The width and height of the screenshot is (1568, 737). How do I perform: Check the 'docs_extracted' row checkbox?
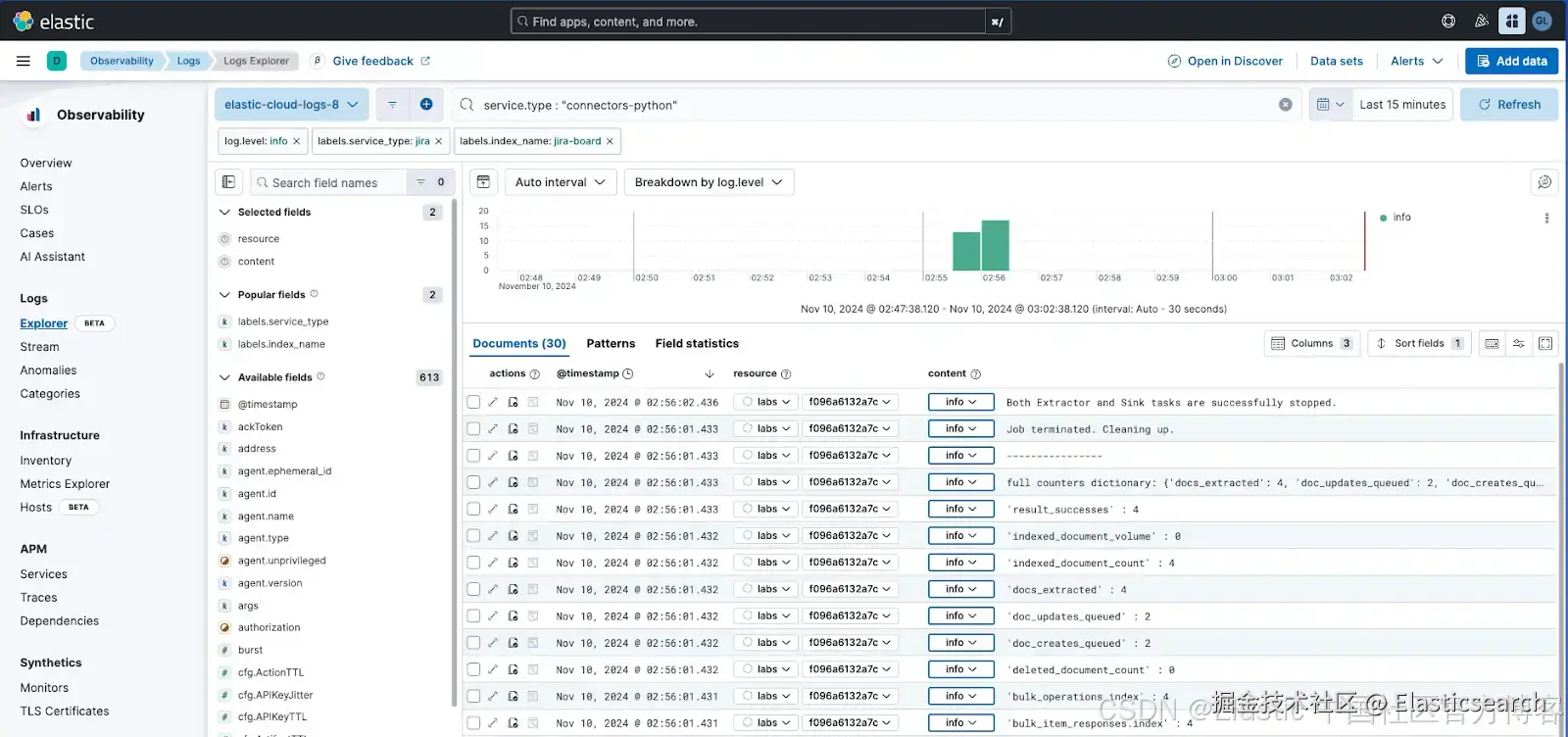tap(473, 589)
